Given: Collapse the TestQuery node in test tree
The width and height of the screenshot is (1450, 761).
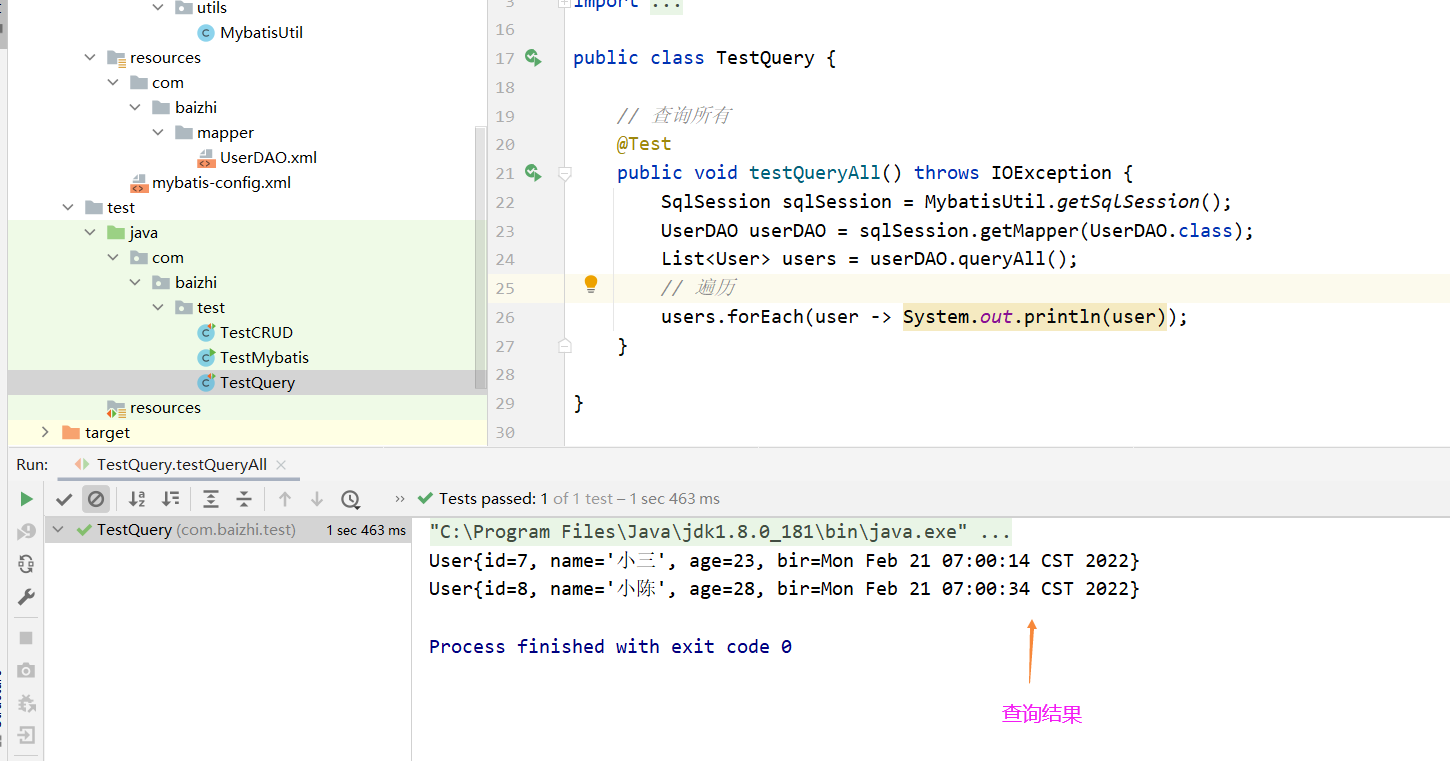Looking at the screenshot, I should [58, 530].
